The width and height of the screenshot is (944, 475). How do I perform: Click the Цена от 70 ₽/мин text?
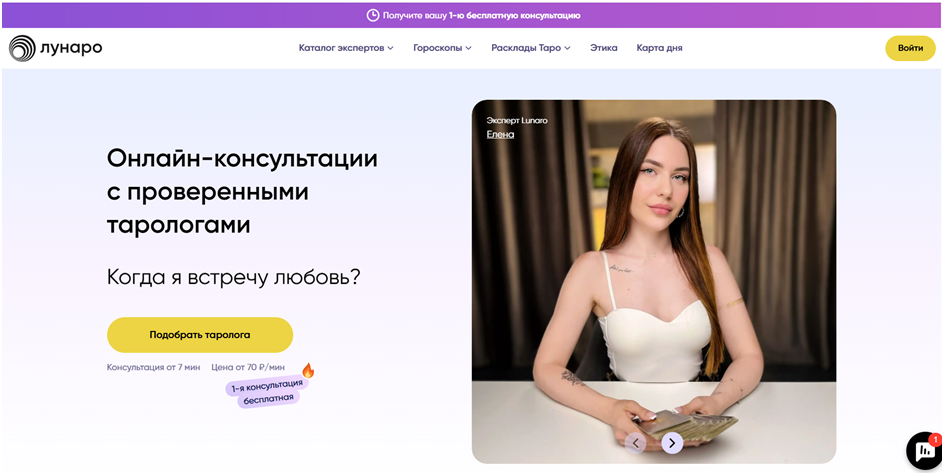coord(248,367)
